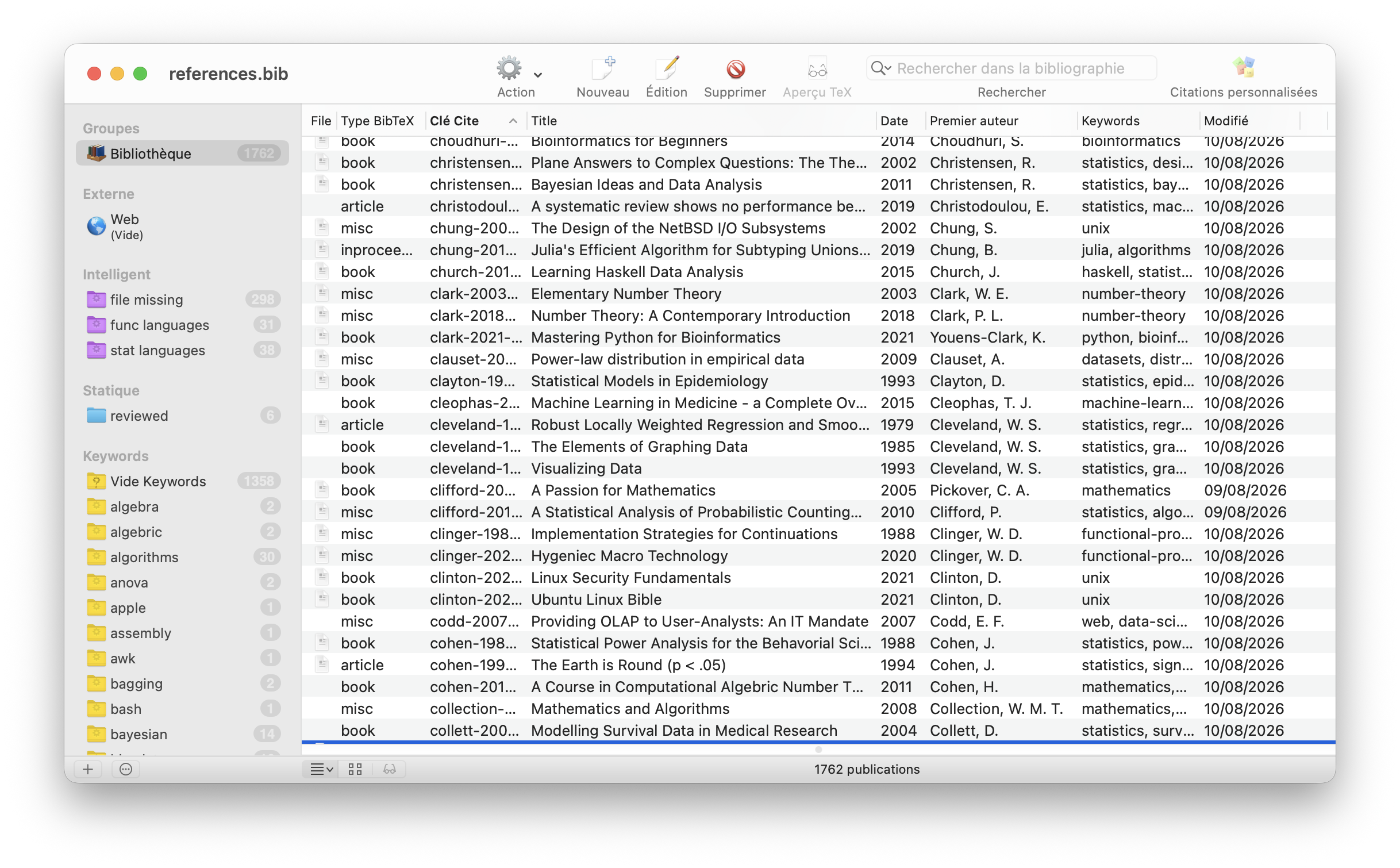Sort by the Modifié column header
The image size is (1400, 868).
coord(1249,121)
